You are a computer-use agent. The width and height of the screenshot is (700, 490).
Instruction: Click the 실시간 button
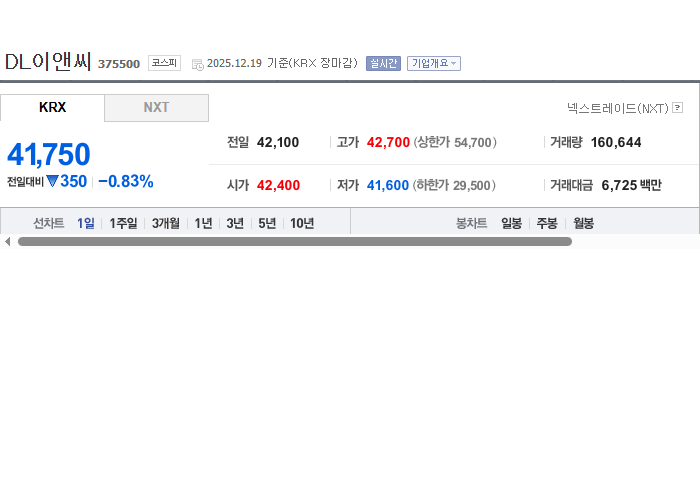383,63
